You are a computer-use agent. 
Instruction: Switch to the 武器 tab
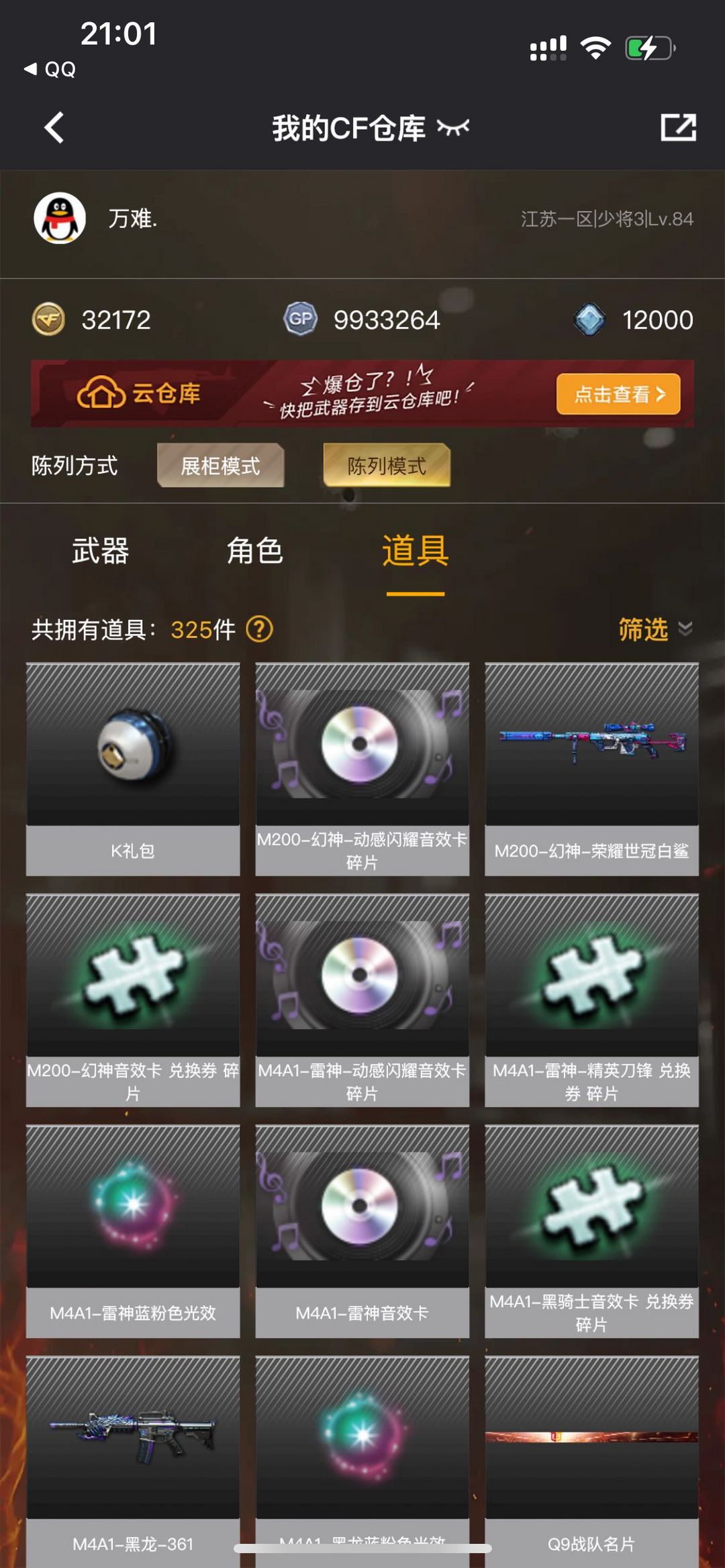pyautogui.click(x=101, y=551)
